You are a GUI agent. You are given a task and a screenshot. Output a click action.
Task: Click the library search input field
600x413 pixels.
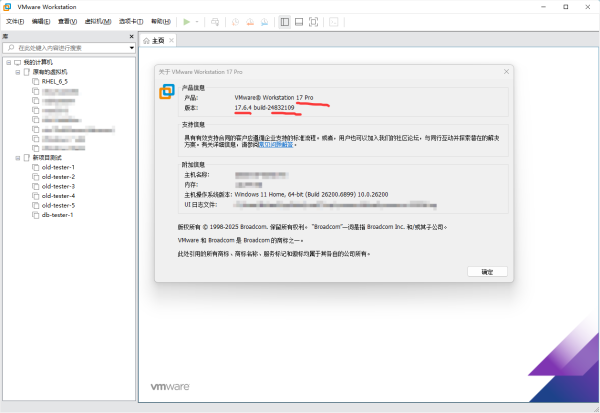[69, 48]
